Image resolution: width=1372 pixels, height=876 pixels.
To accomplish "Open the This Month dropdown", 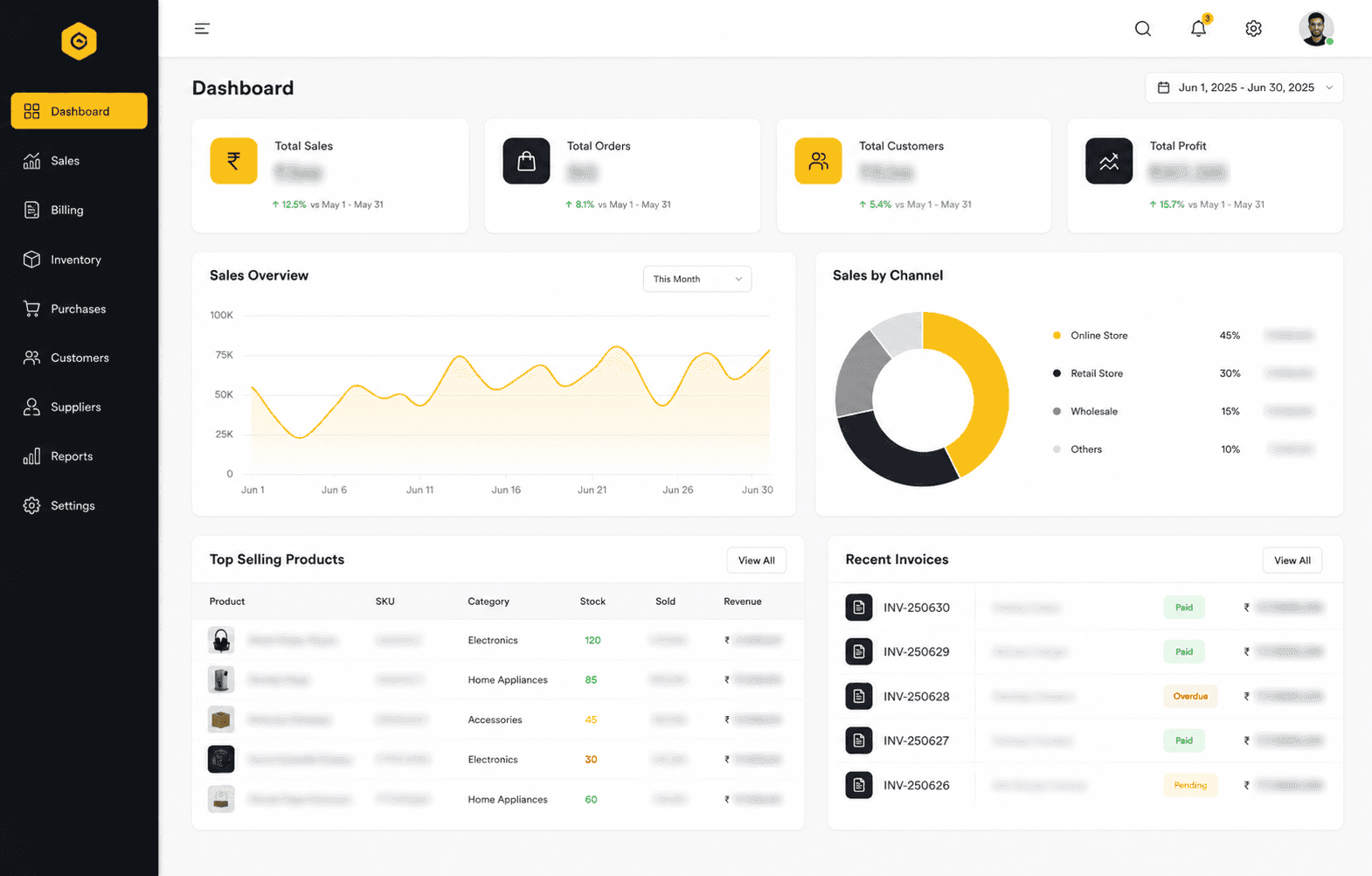I will (x=697, y=279).
